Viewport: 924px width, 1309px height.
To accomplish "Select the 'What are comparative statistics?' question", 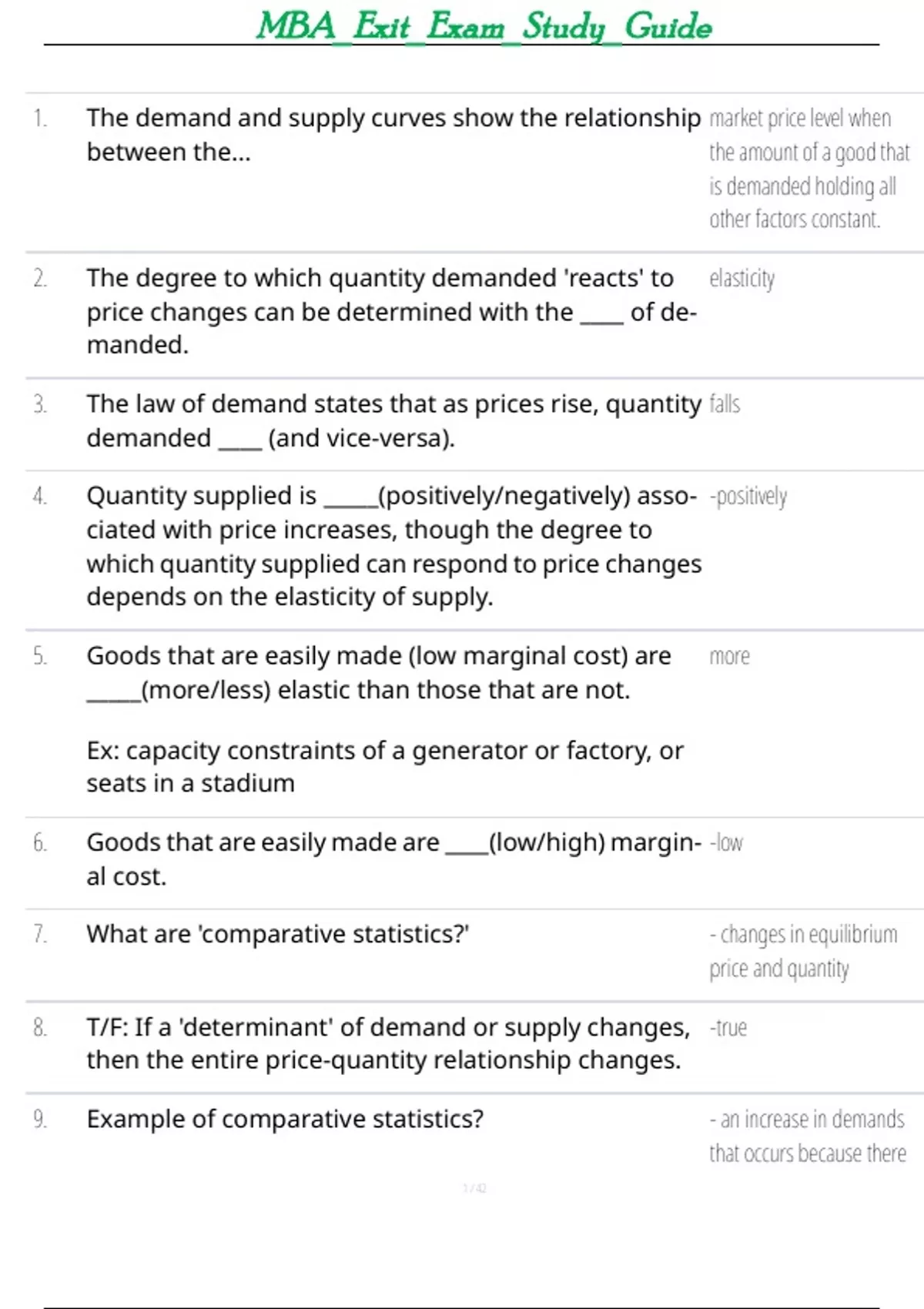I will (278, 934).
